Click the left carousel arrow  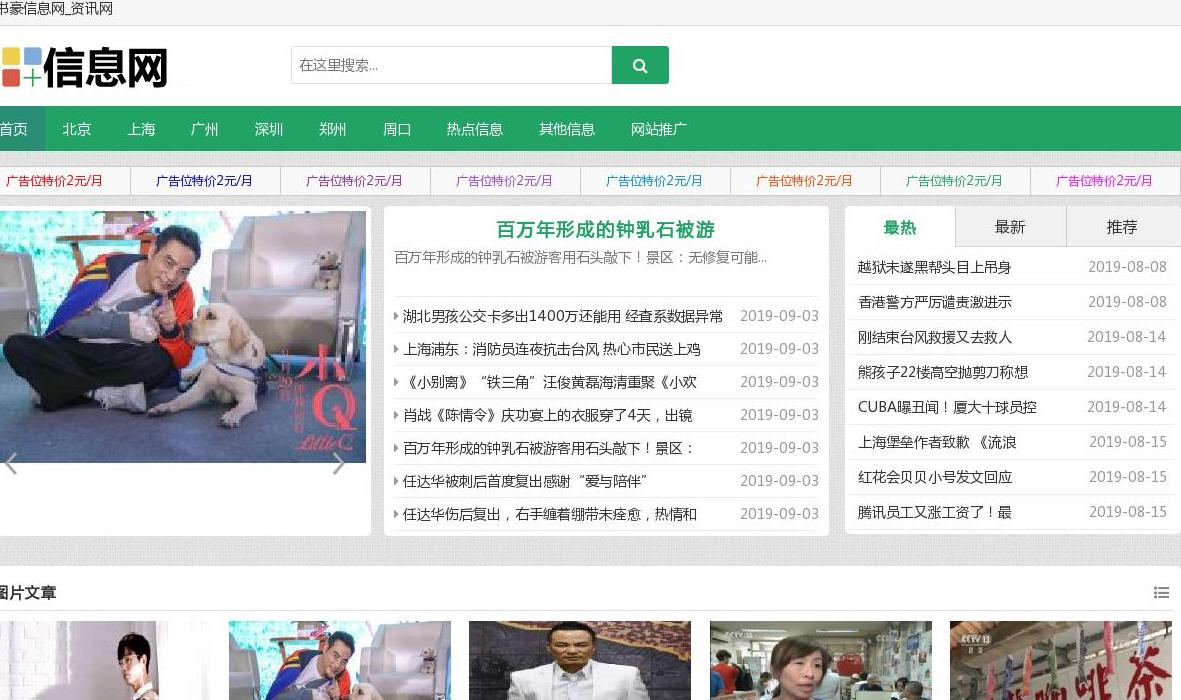pyautogui.click(x=10, y=463)
